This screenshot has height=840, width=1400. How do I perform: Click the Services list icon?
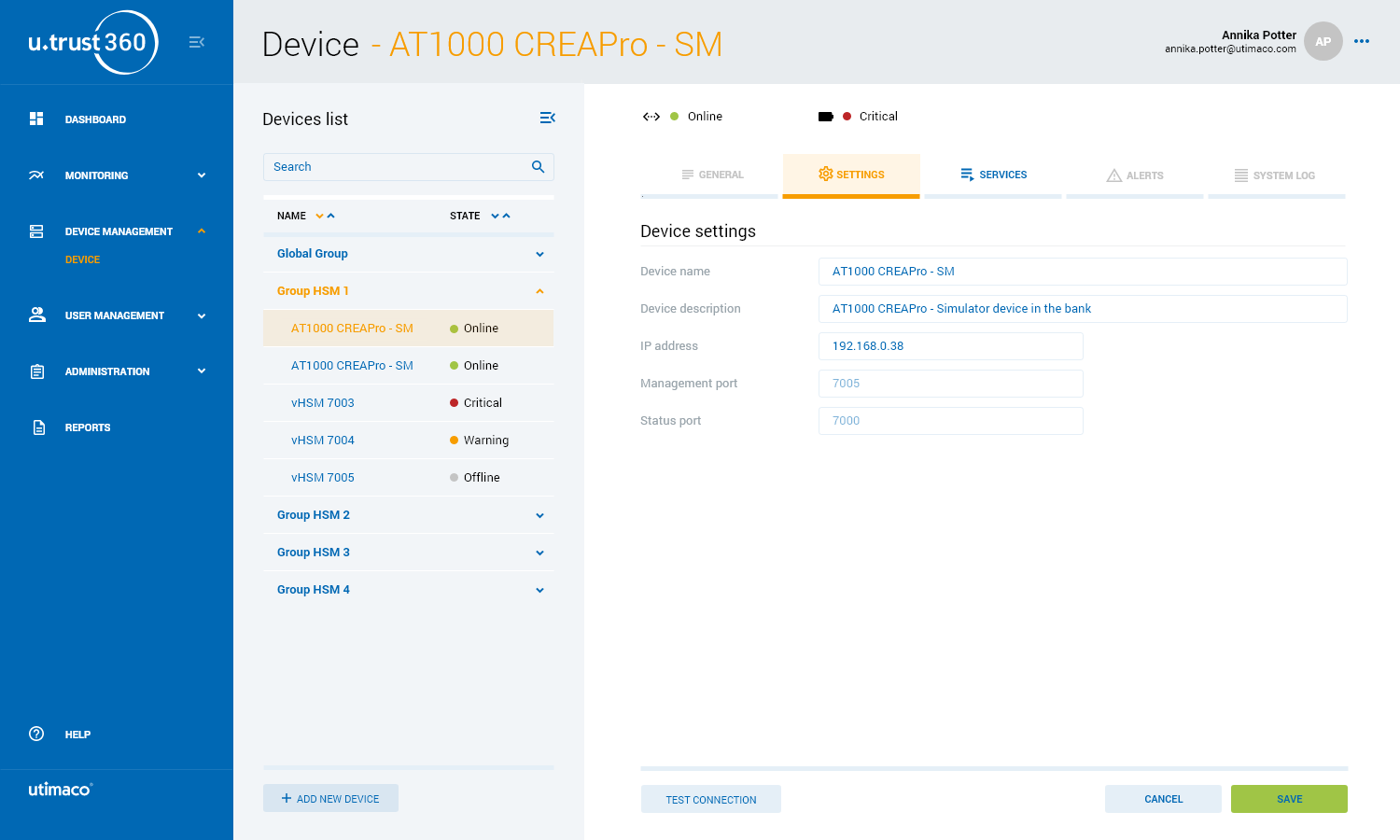pyautogui.click(x=967, y=175)
